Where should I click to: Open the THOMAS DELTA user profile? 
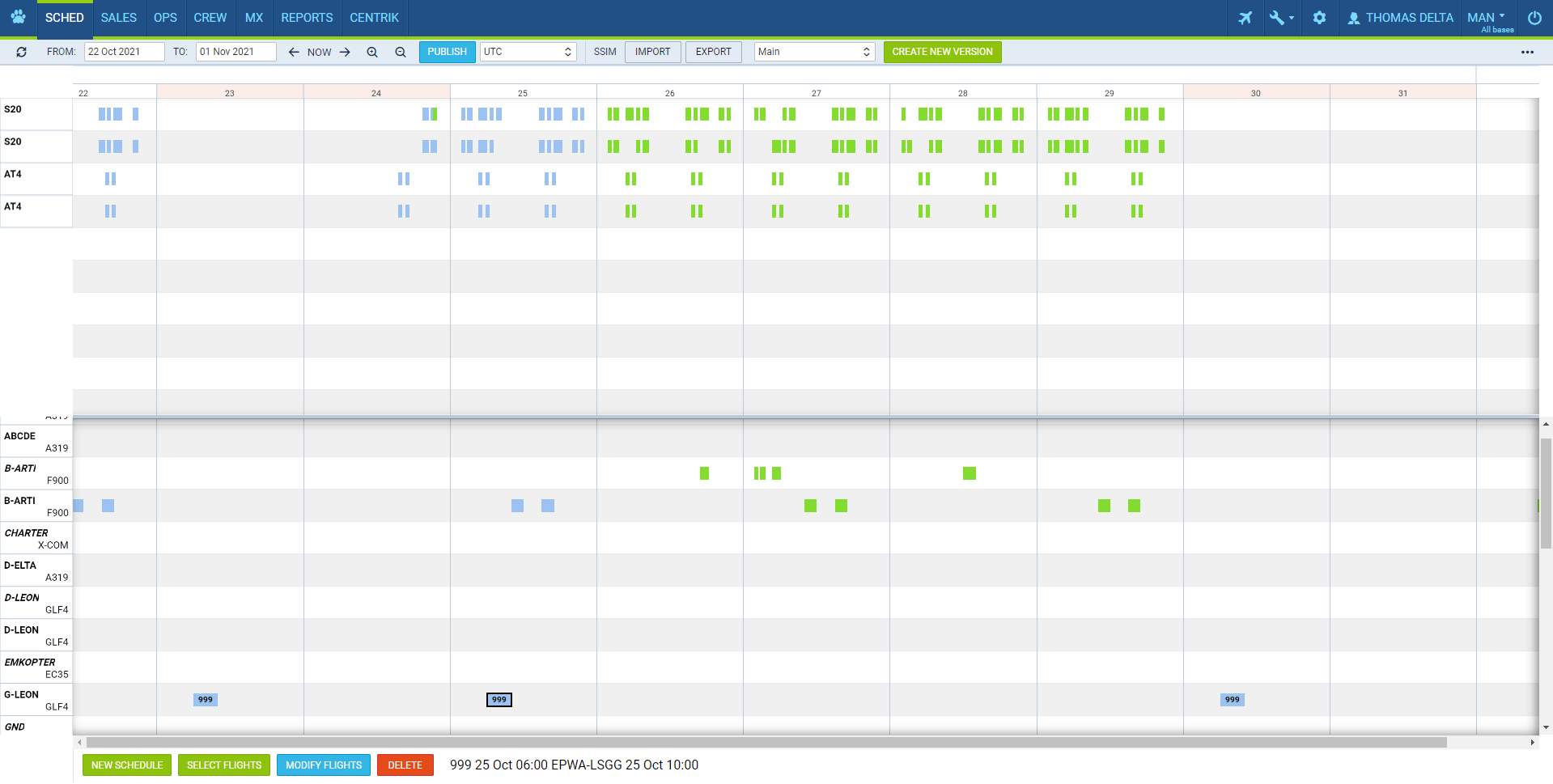(x=1399, y=17)
